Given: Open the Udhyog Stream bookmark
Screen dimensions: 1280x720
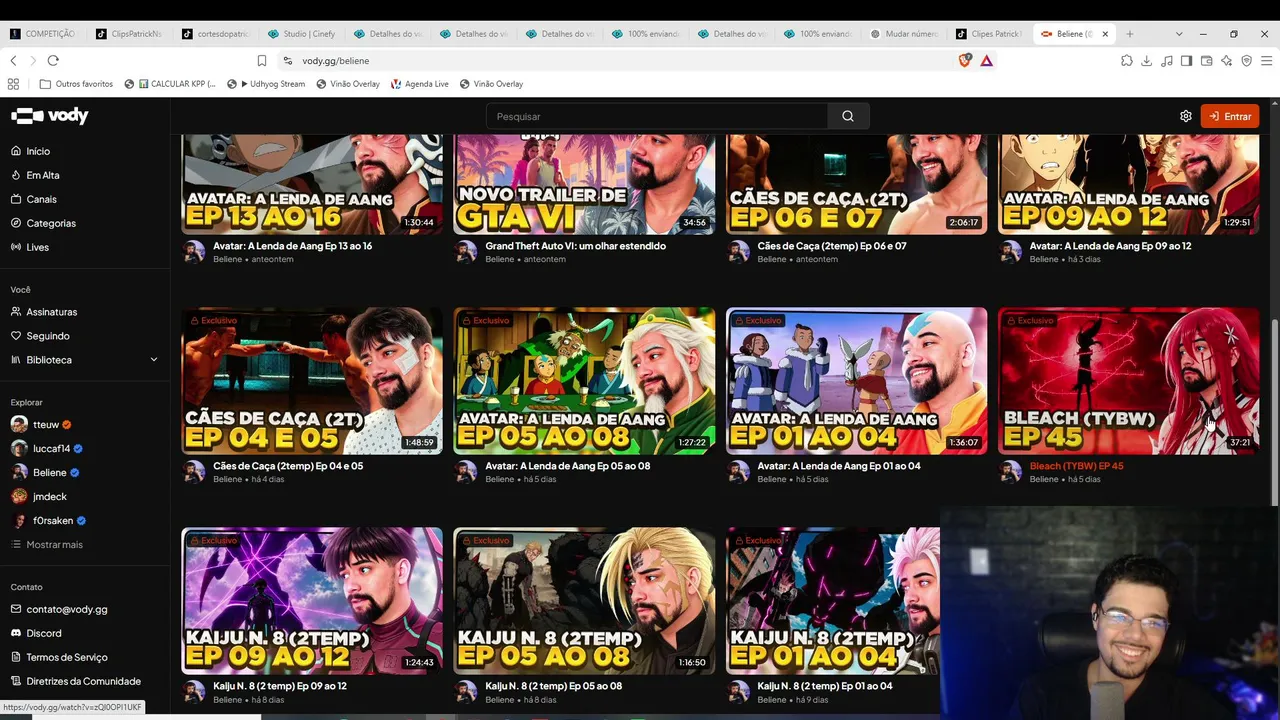Looking at the screenshot, I should [267, 84].
